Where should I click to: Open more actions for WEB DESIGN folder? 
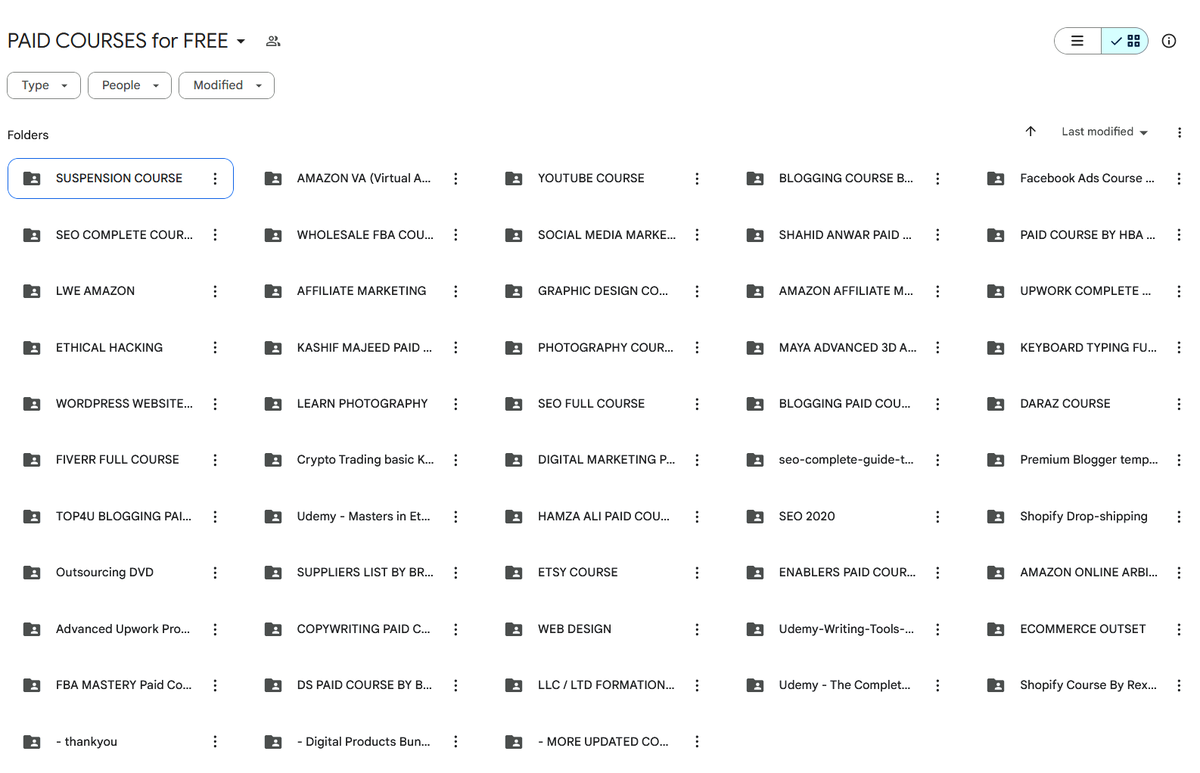tap(697, 629)
